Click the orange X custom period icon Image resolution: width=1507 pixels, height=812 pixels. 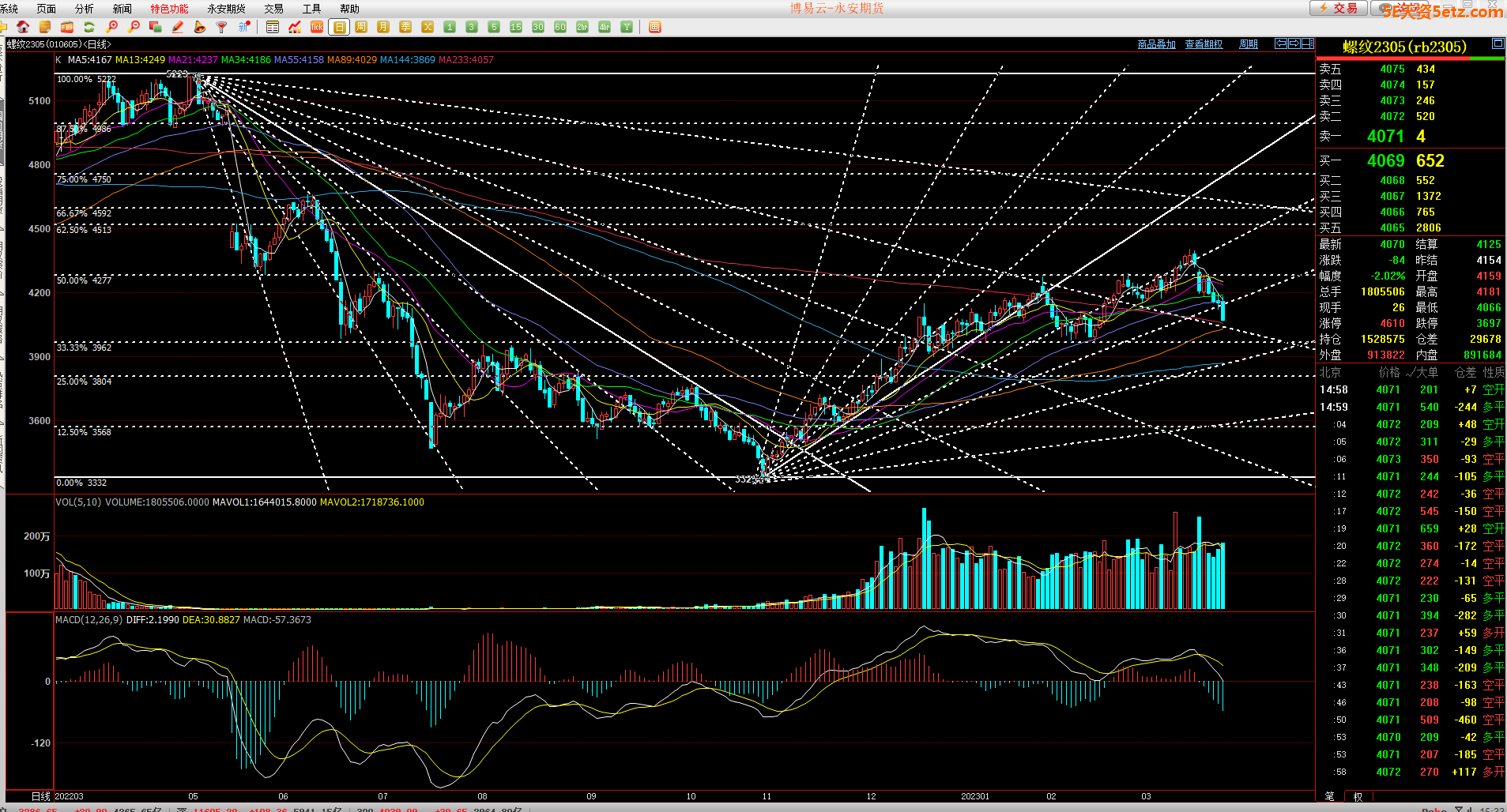tap(428, 27)
